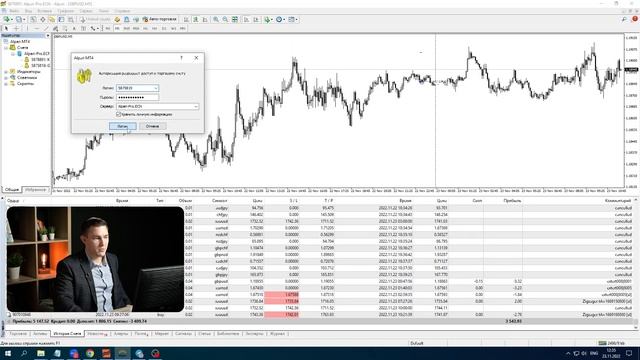The image size is (640, 360).
Task: Click the Логин button in the dialog
Action: click(122, 127)
